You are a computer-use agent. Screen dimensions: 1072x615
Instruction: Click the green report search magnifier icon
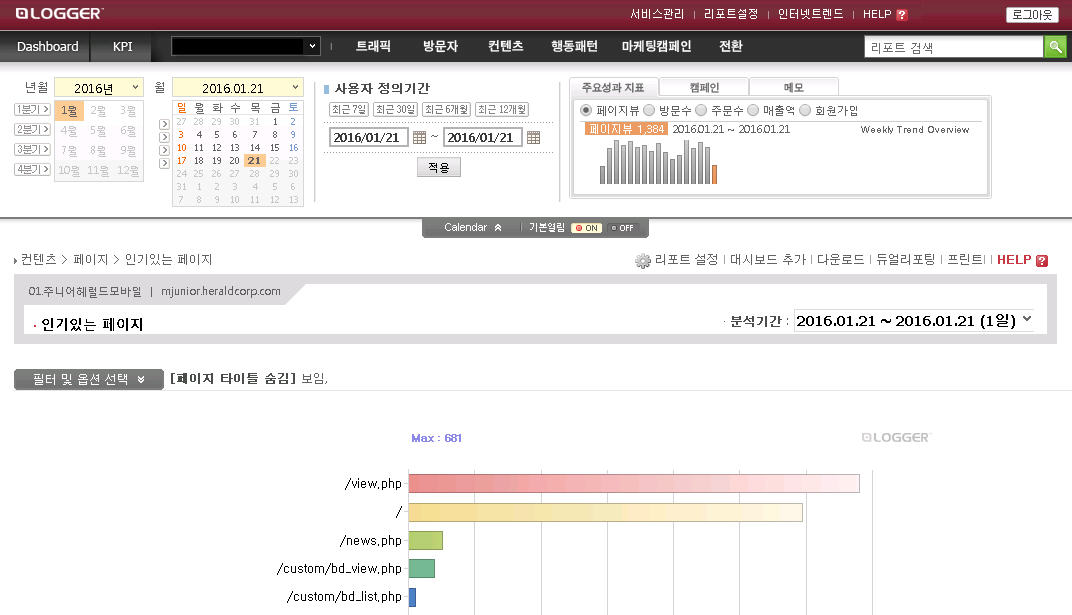[x=1055, y=47]
